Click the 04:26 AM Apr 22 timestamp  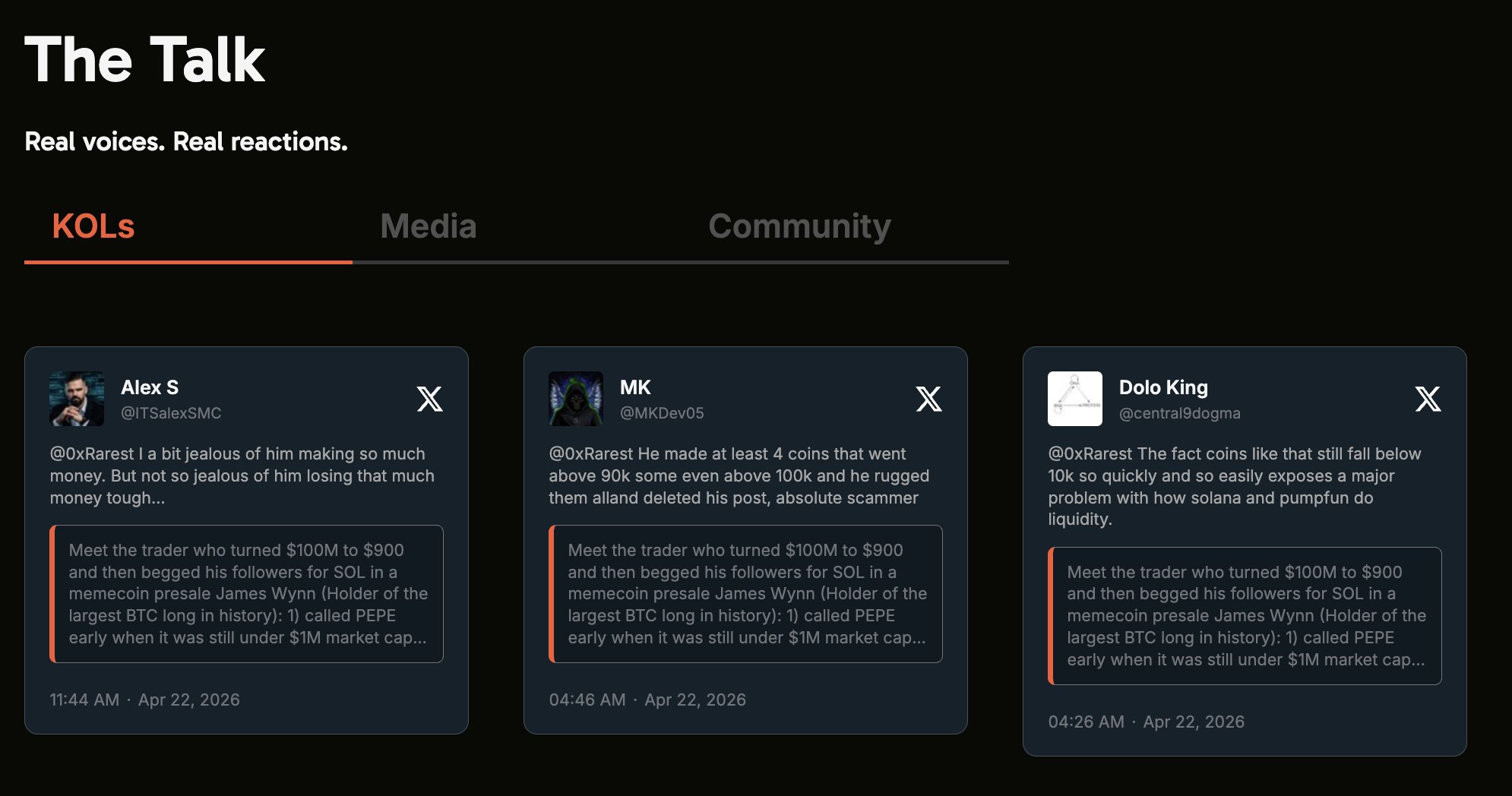pyautogui.click(x=1146, y=722)
